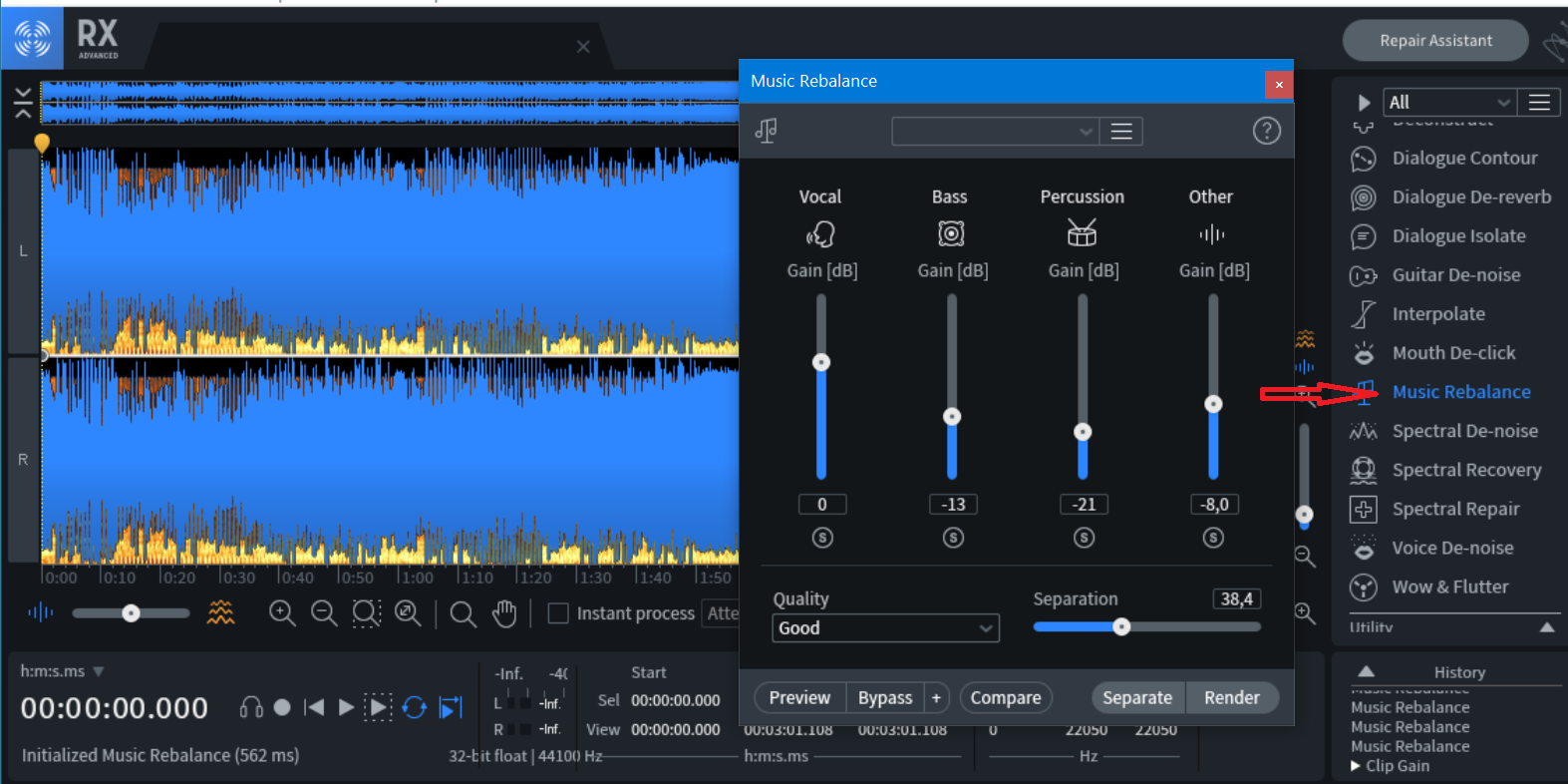Select Clip Gain history entry
The width and height of the screenshot is (1568, 784).
[1397, 766]
